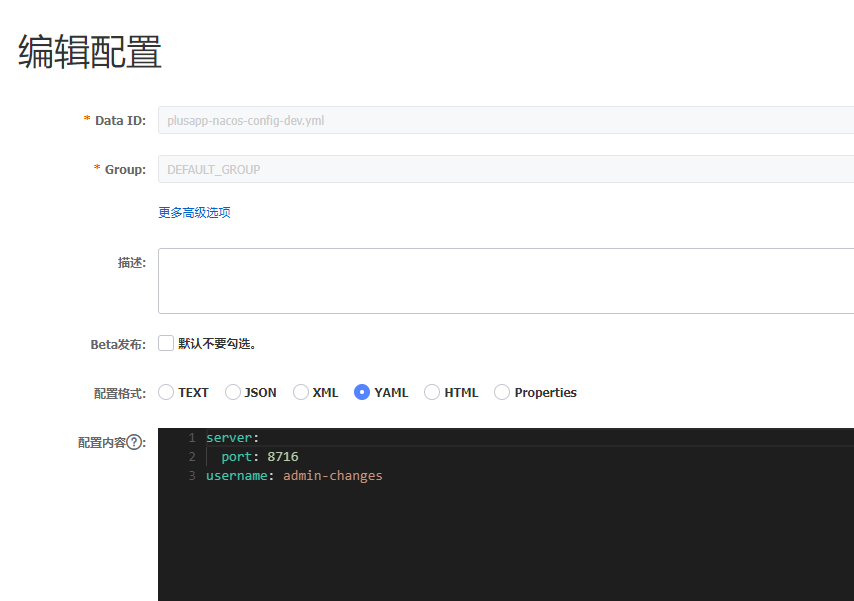This screenshot has width=854, height=601.
Task: Select the YAML format radio button
Action: [362, 392]
